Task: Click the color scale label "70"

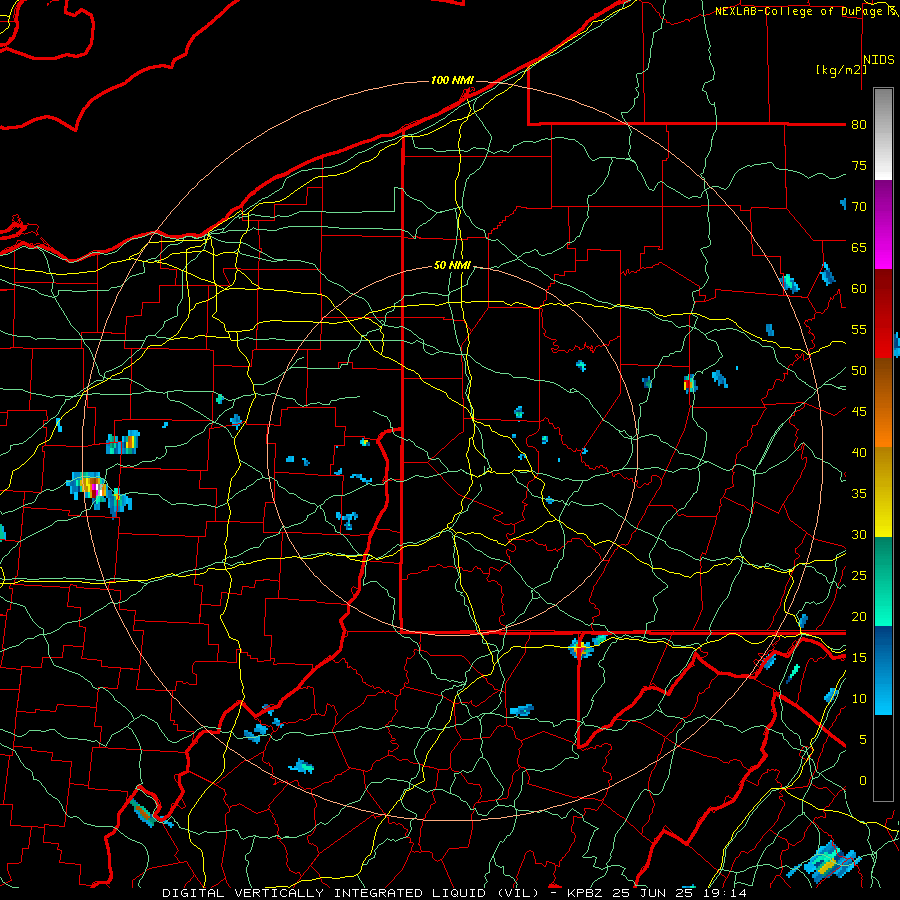Action: (859, 207)
